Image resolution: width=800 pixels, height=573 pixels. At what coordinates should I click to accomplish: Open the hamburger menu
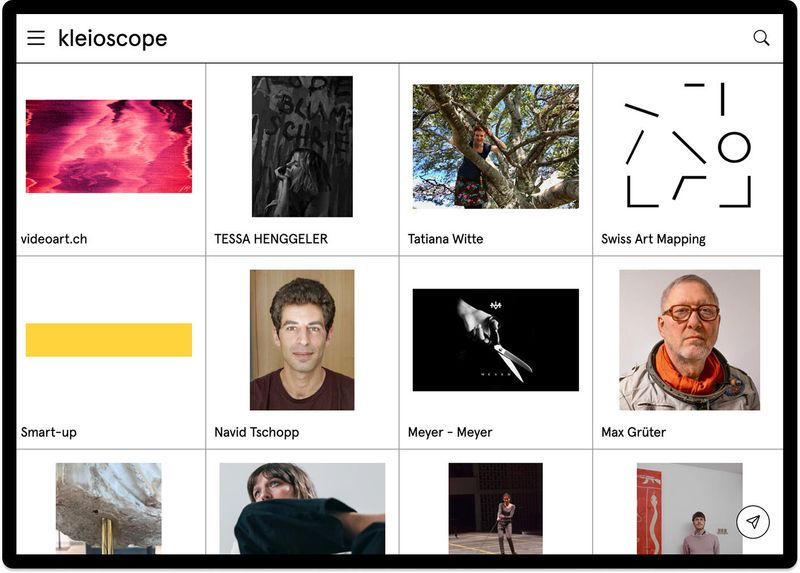(x=36, y=38)
